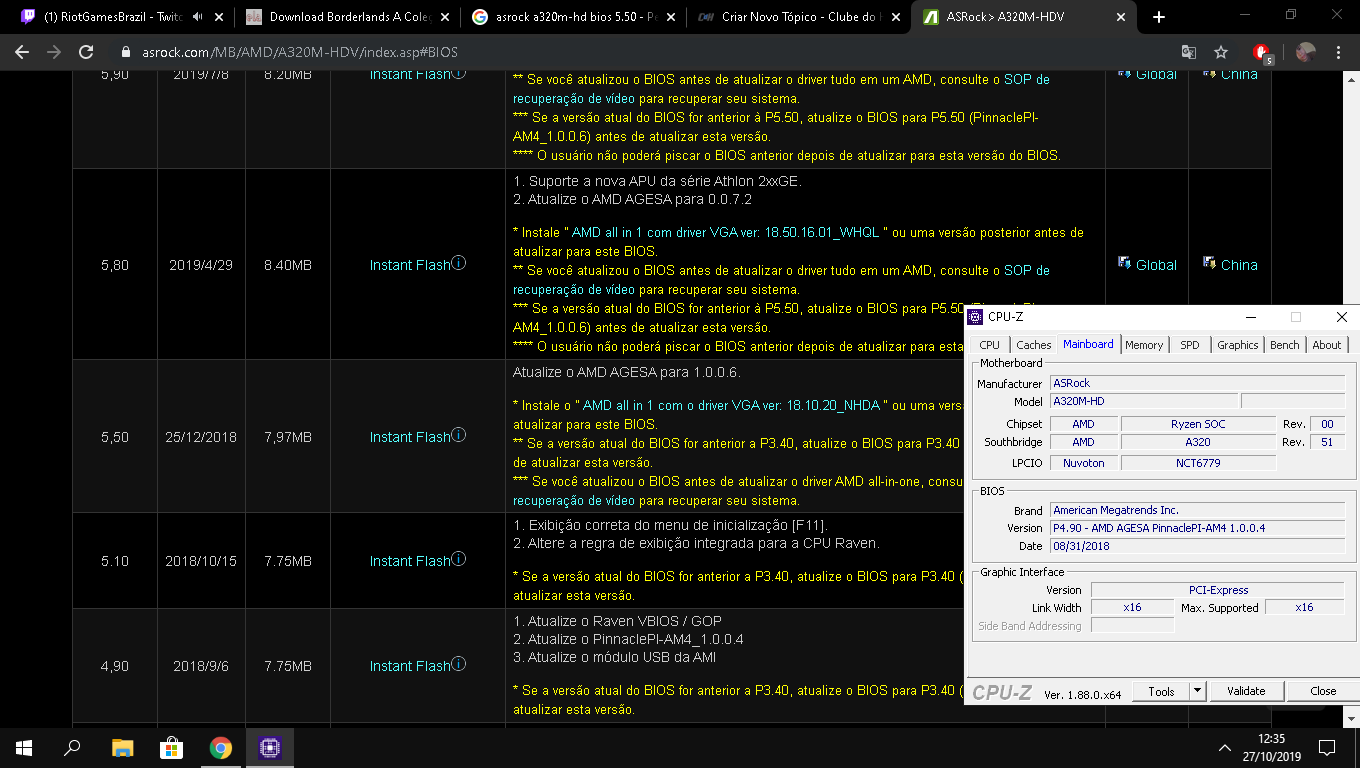Open Windows taskbar search

(72, 747)
